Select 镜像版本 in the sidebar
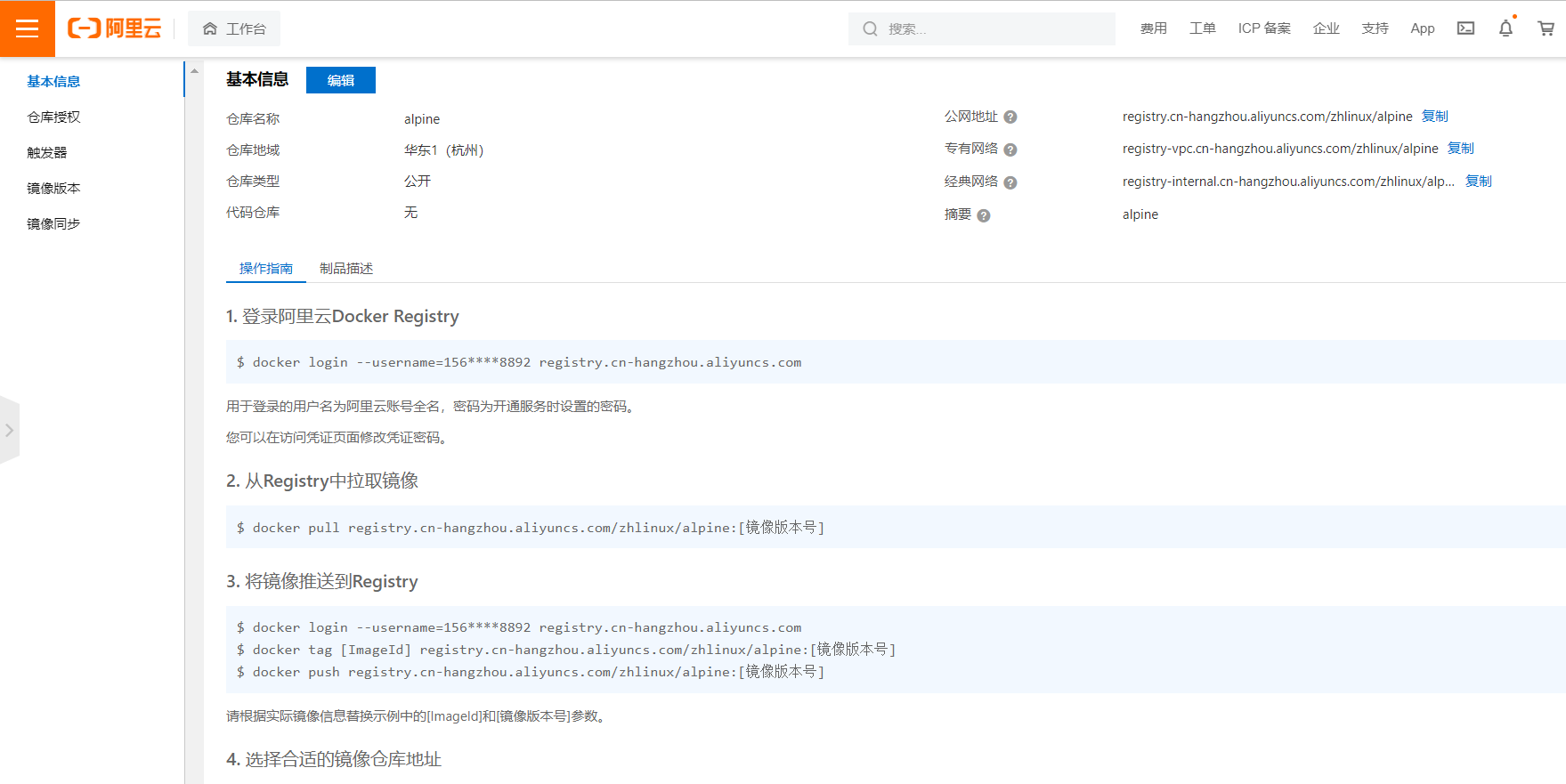 [53, 188]
